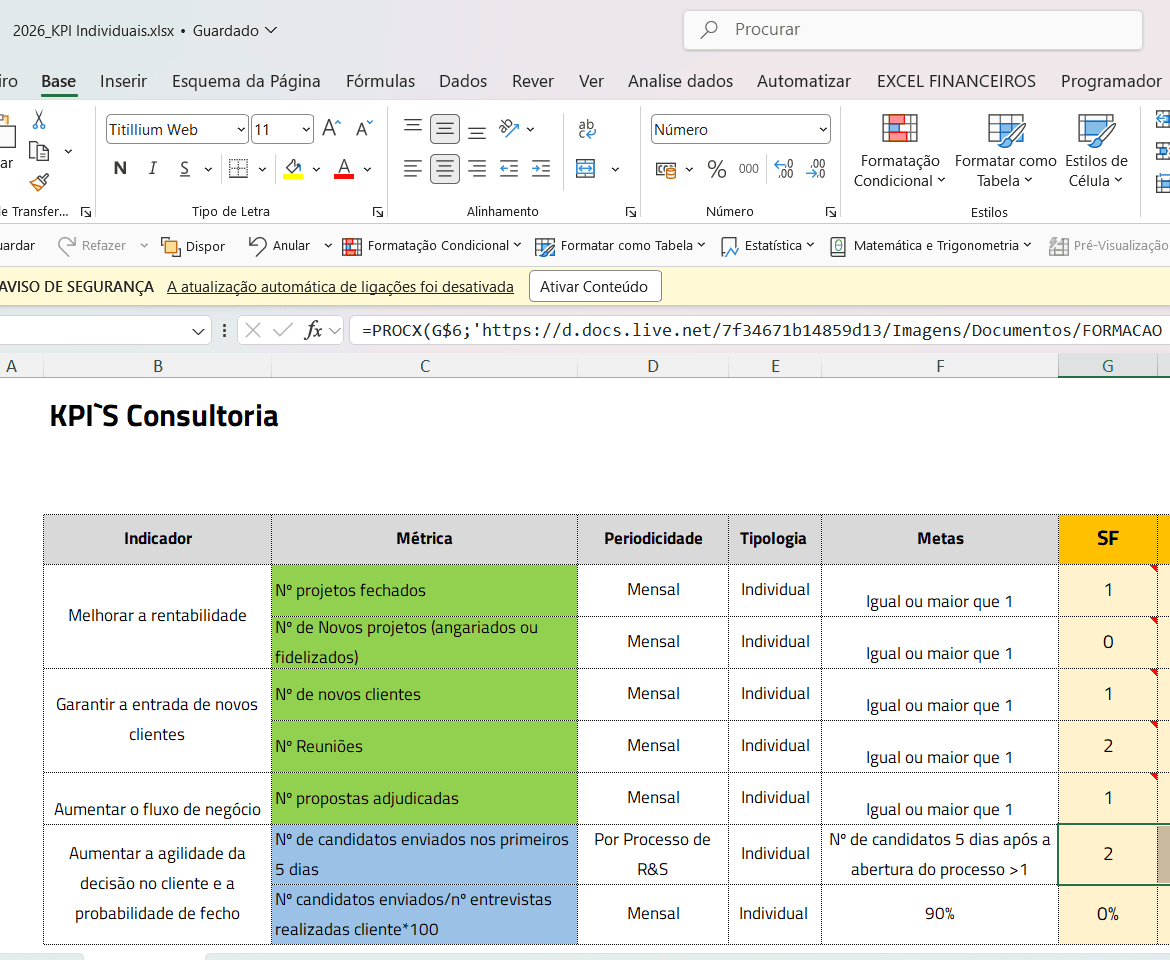Switch to the Inserir tab

point(123,81)
